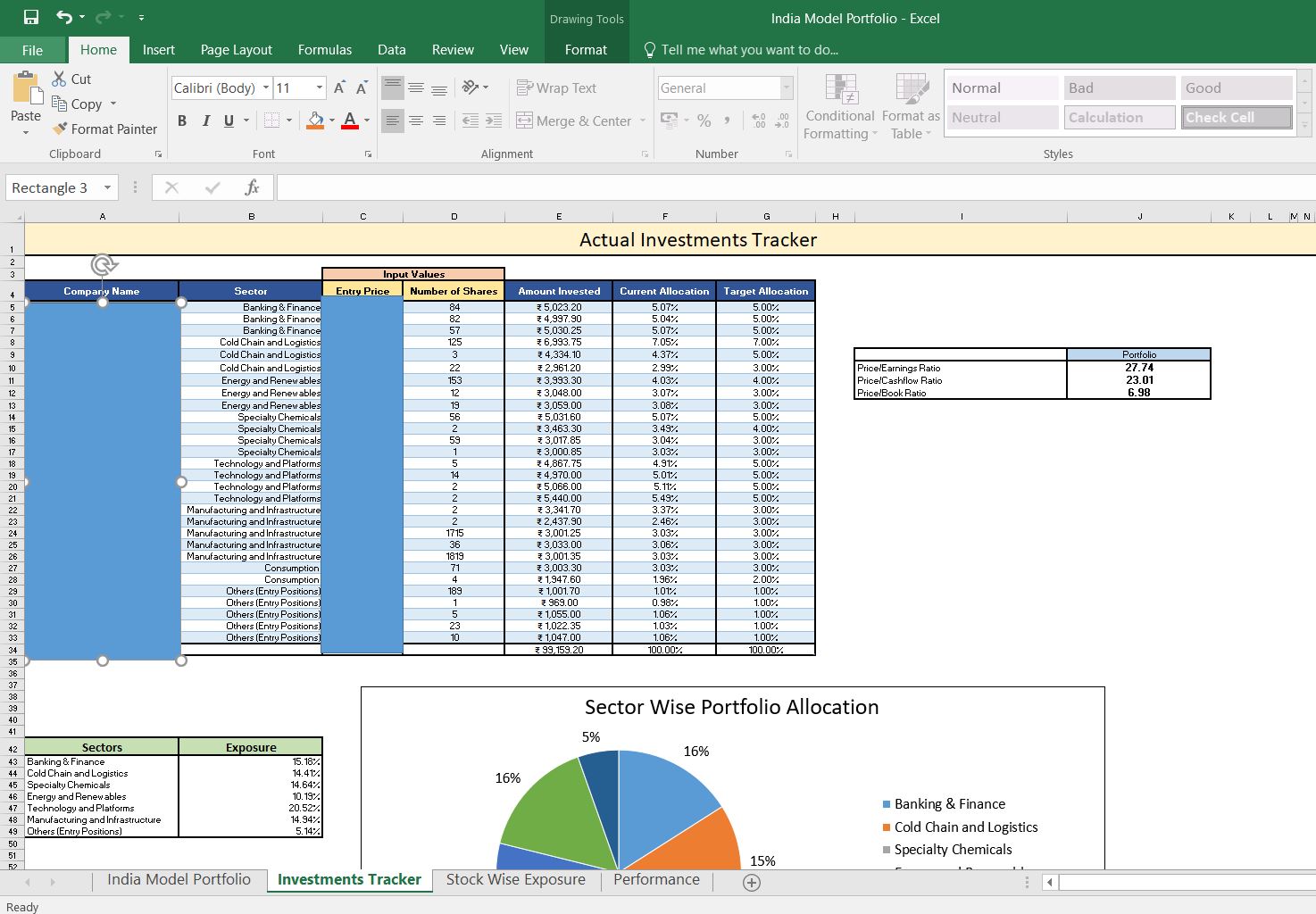Click the Decrease Indent icon
1316x914 pixels.
pos(470,120)
